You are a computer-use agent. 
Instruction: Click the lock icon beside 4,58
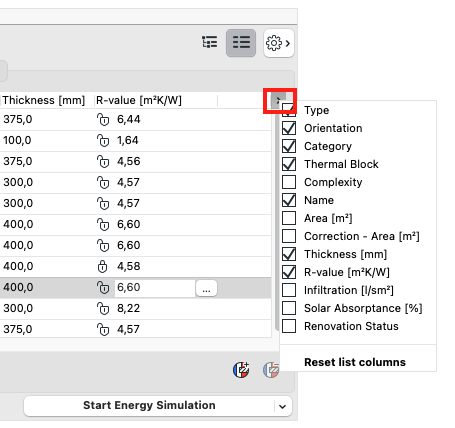[x=103, y=266]
